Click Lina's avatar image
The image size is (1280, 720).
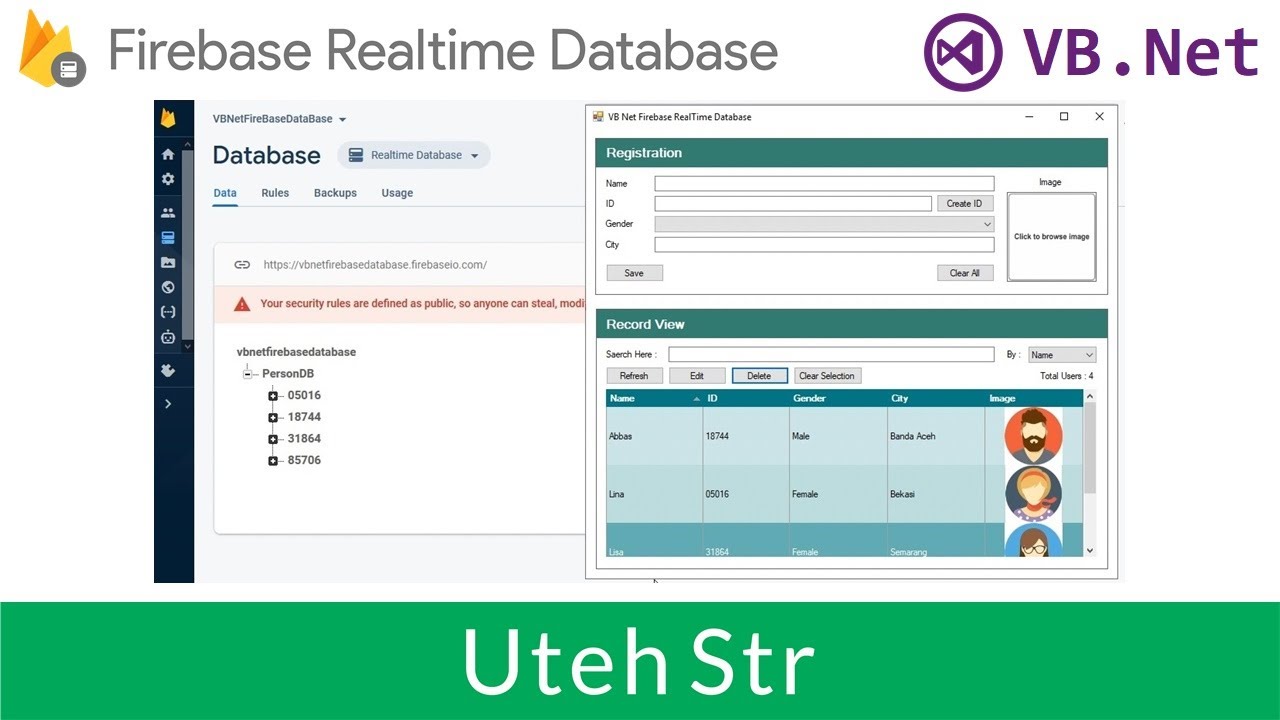[1034, 494]
